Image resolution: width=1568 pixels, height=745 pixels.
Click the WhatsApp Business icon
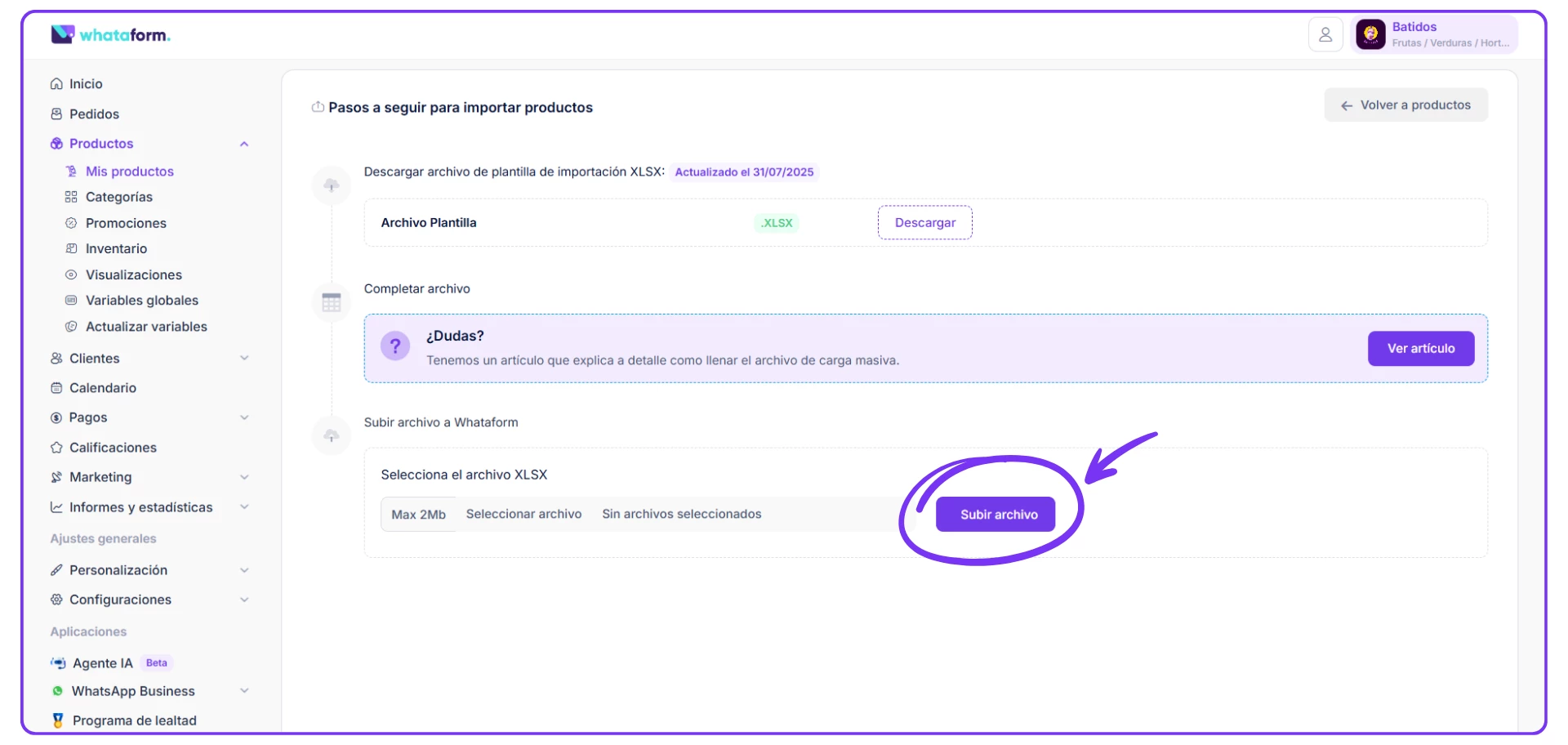pyautogui.click(x=57, y=691)
